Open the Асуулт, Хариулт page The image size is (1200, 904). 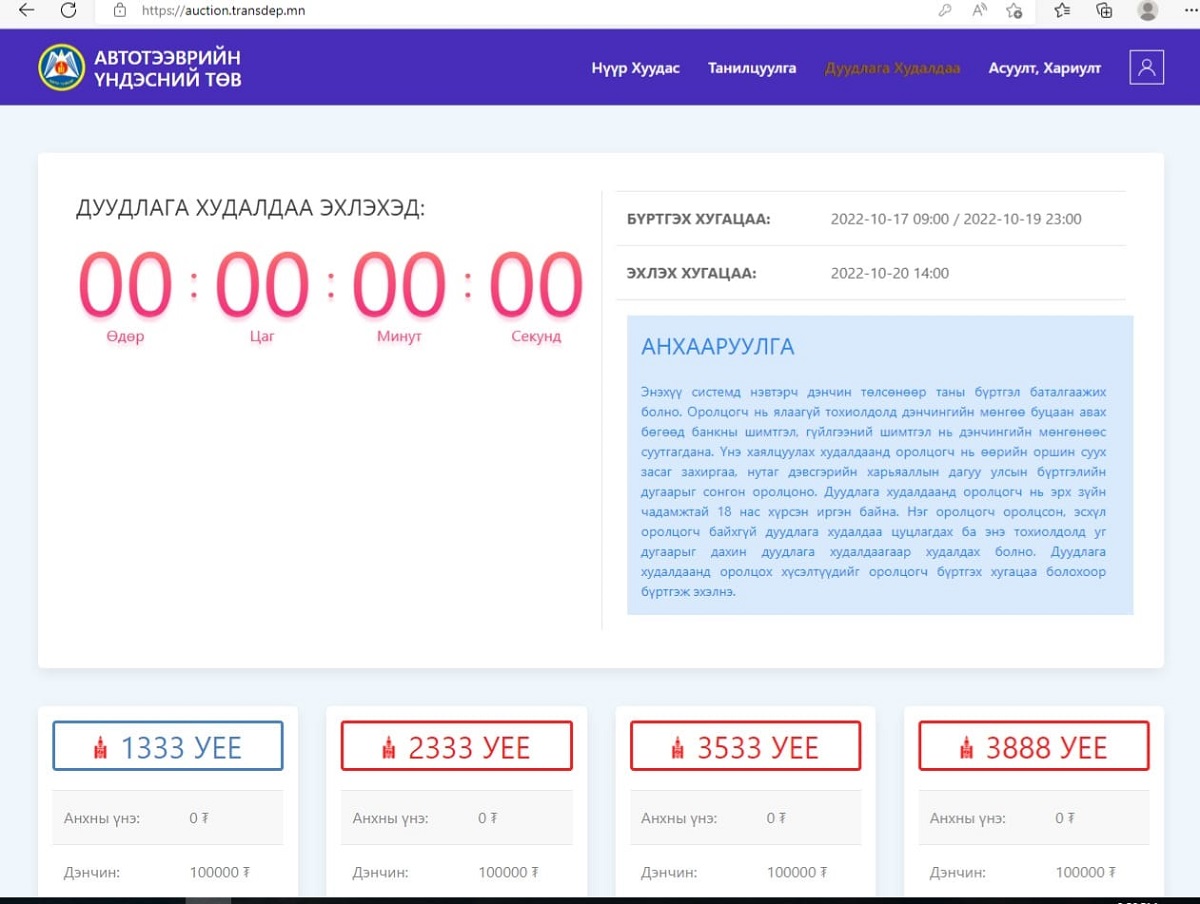tap(1044, 68)
